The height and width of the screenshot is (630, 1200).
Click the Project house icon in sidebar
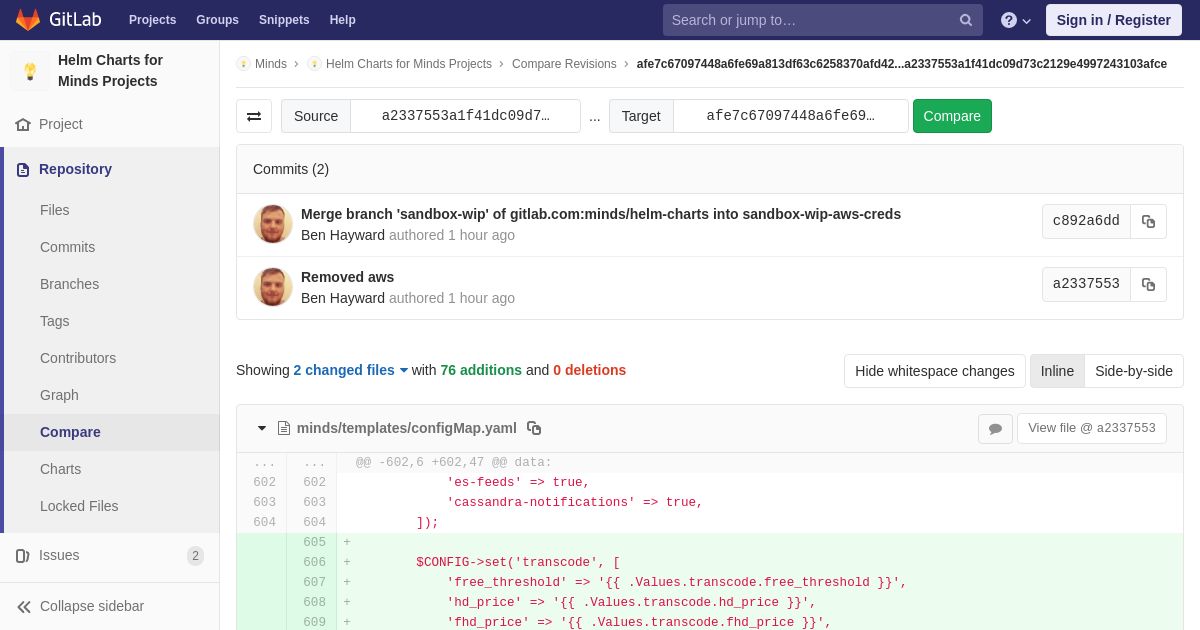(23, 125)
